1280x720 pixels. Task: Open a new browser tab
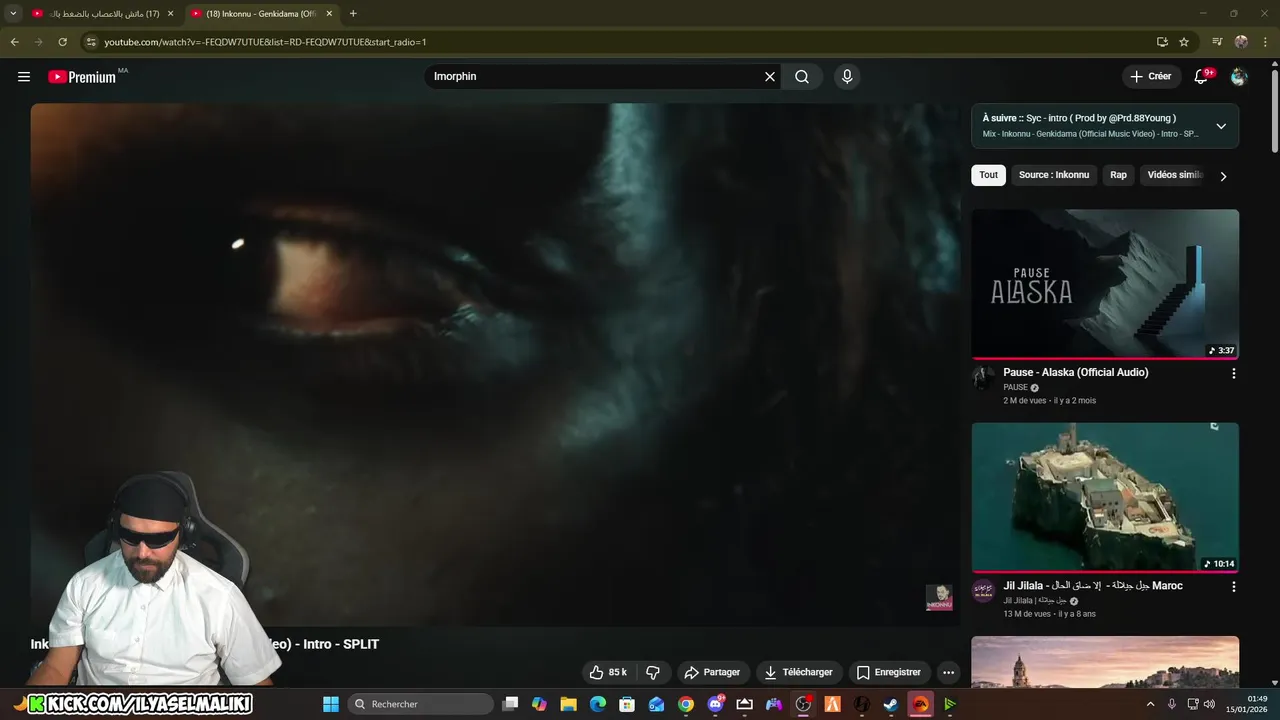point(353,14)
